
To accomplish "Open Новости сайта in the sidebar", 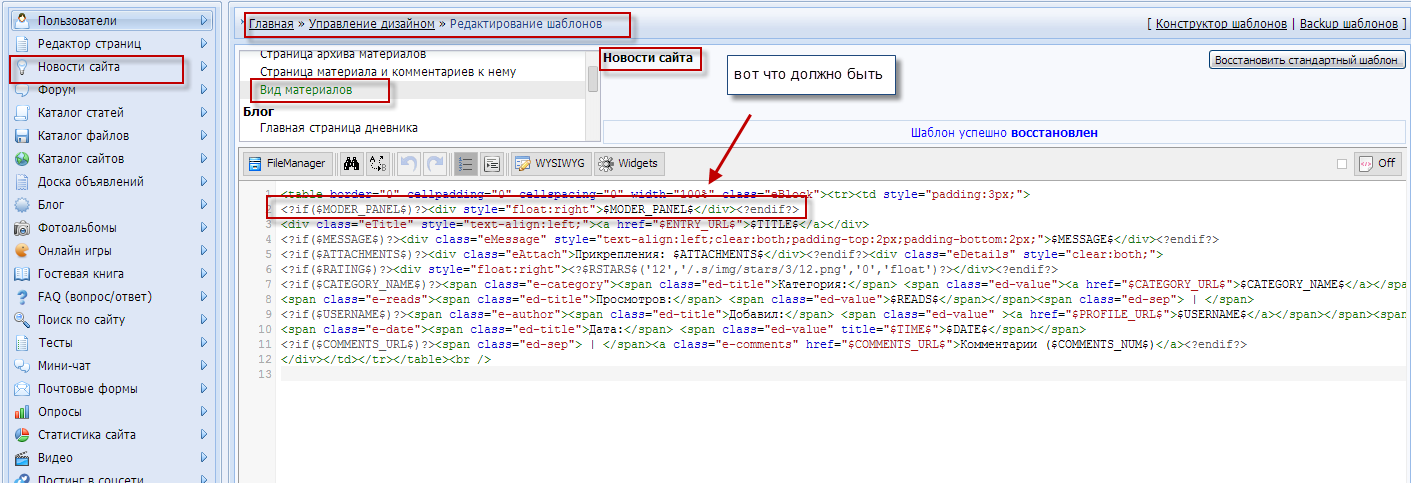I will click(x=78, y=67).
